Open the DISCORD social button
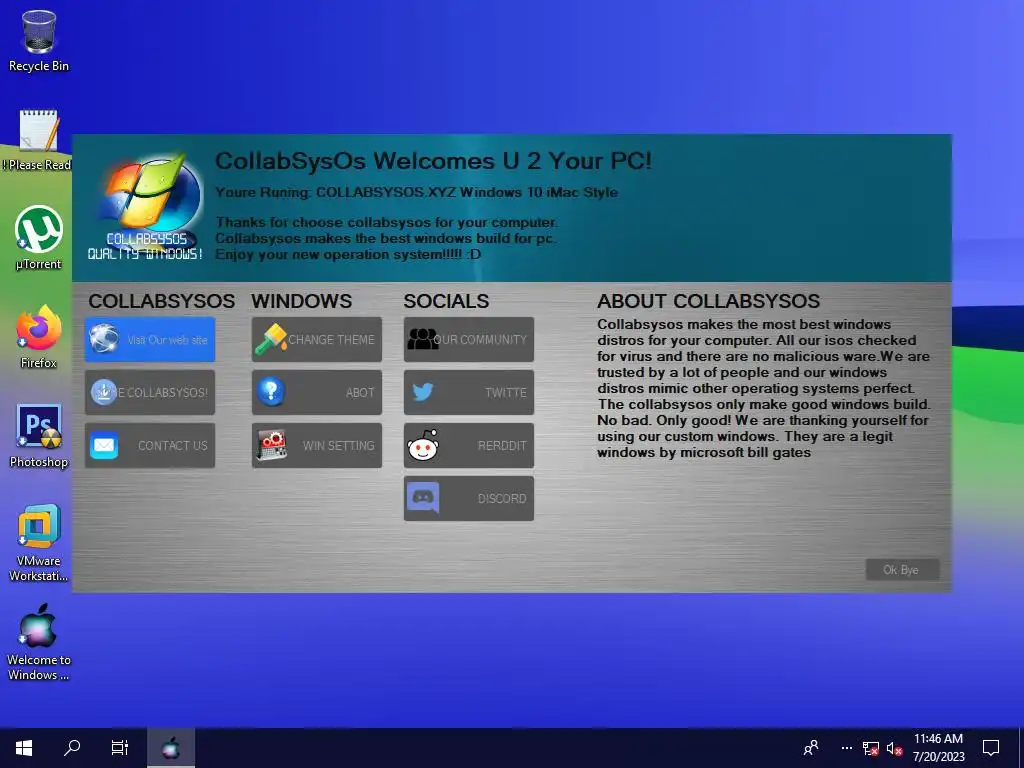 pyautogui.click(x=469, y=498)
